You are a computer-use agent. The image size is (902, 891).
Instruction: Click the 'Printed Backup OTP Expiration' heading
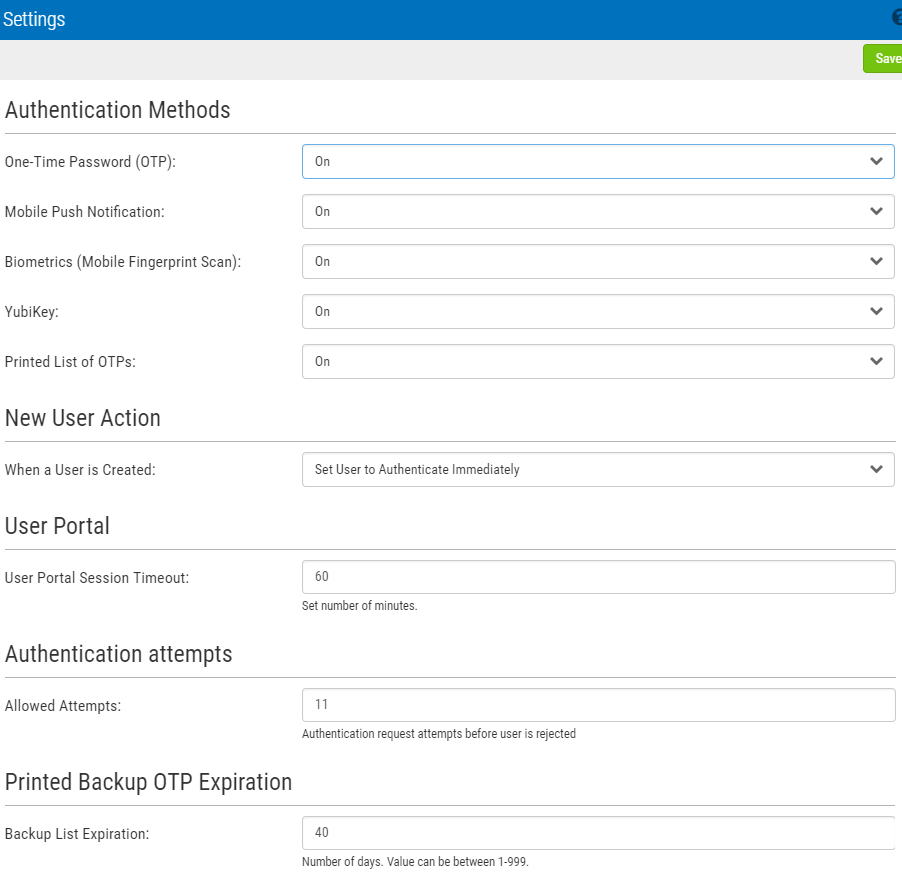point(148,782)
